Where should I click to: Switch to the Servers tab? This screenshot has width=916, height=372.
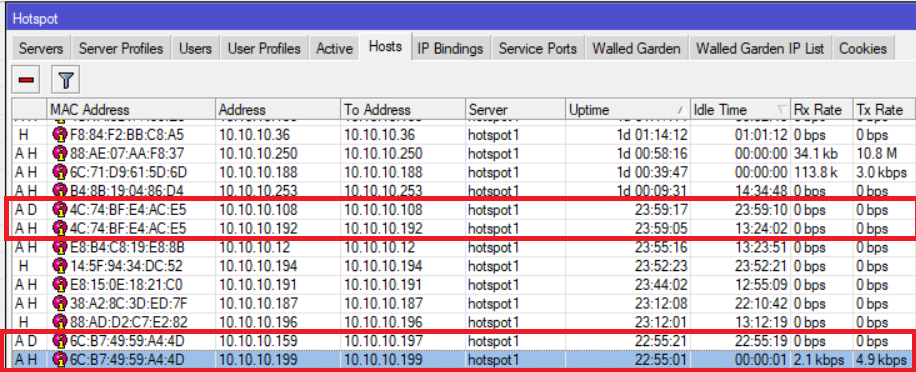[x=40, y=48]
